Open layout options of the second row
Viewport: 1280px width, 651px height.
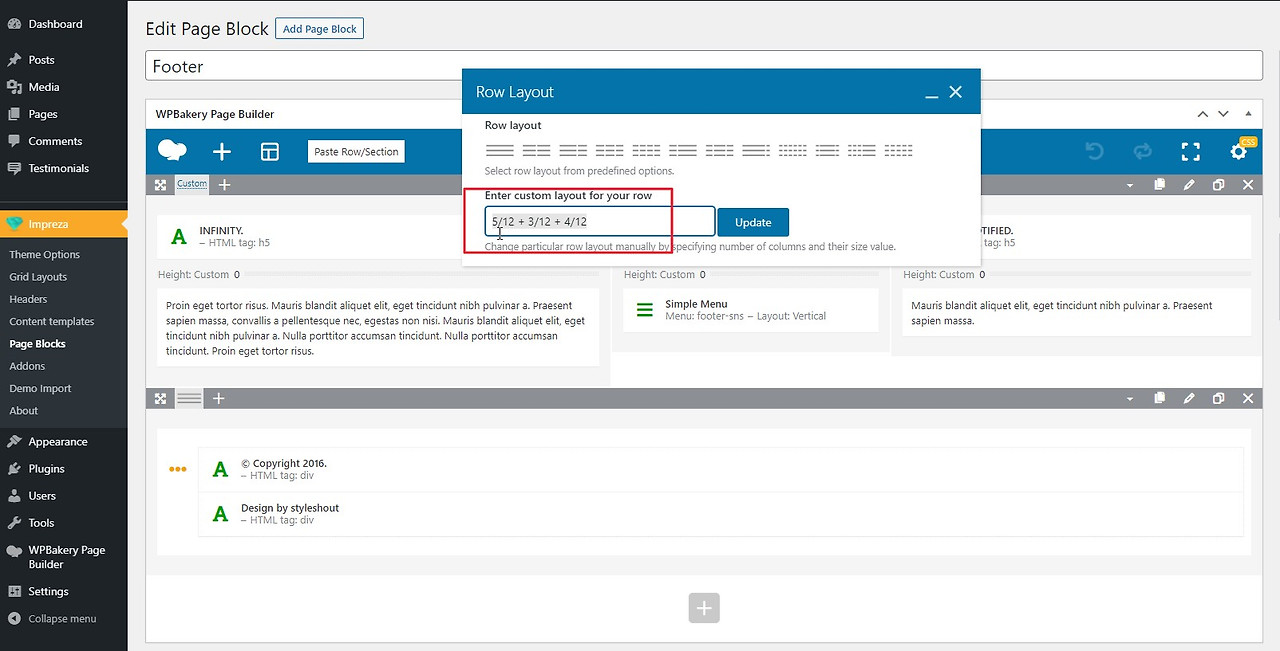point(189,398)
